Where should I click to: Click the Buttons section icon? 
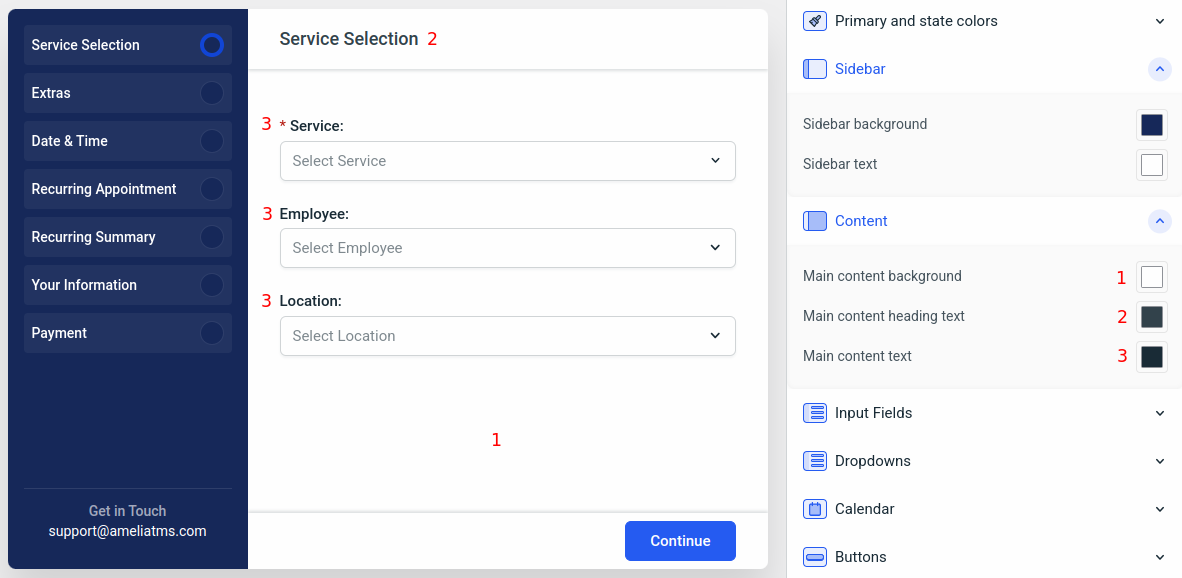click(x=815, y=557)
